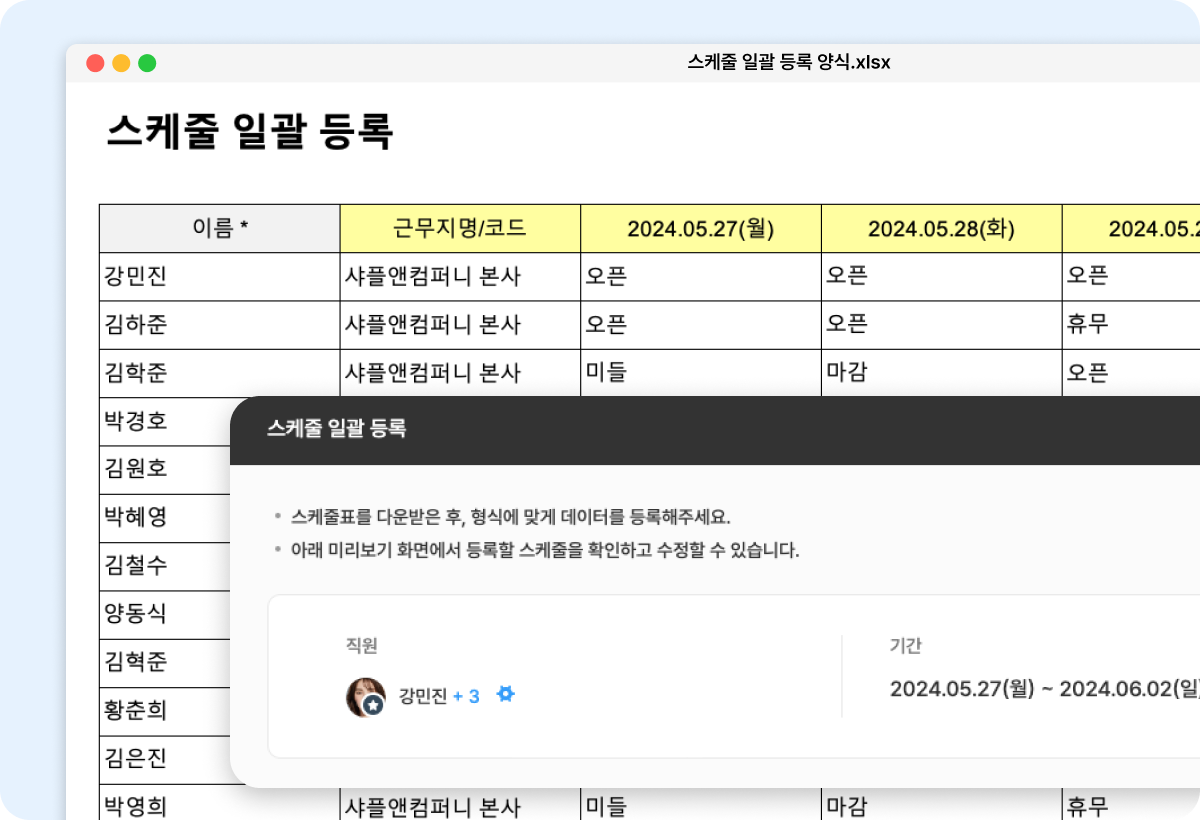The height and width of the screenshot is (820, 1200).
Task: Click the filename 스케줄 일괄 등록 양식.xlsx
Action: tap(789, 62)
